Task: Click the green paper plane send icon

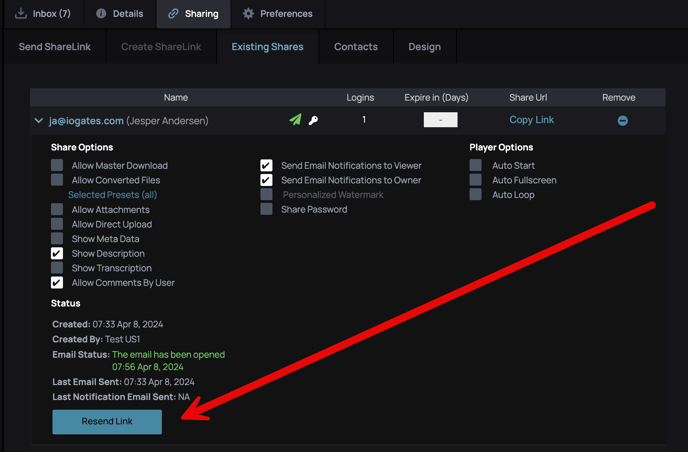Action: click(x=295, y=120)
